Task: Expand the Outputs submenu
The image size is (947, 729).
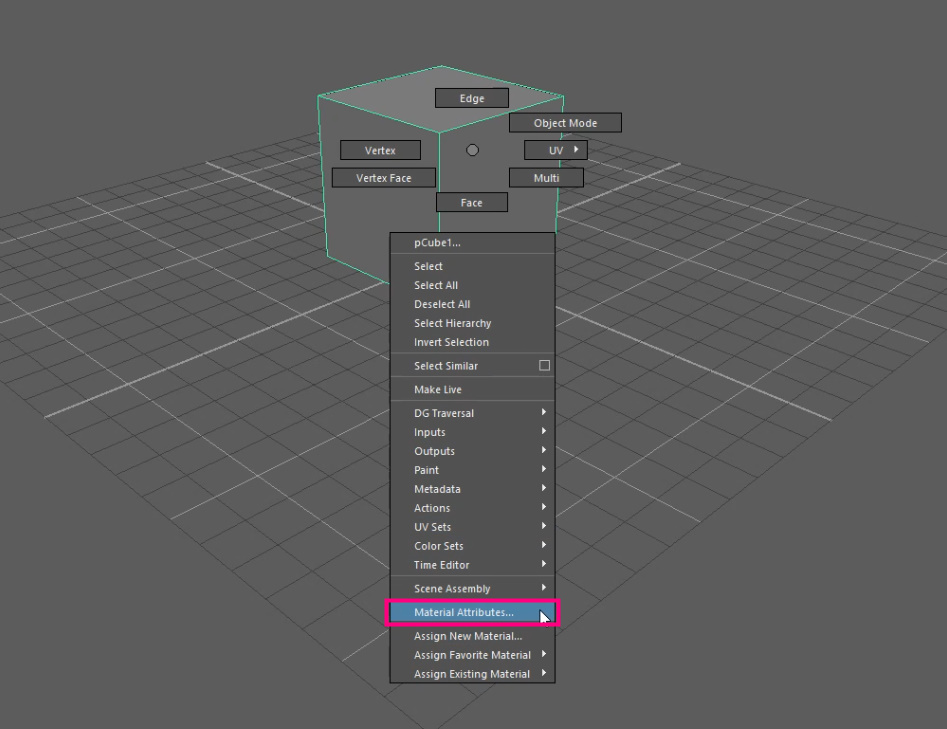Action: coord(472,451)
